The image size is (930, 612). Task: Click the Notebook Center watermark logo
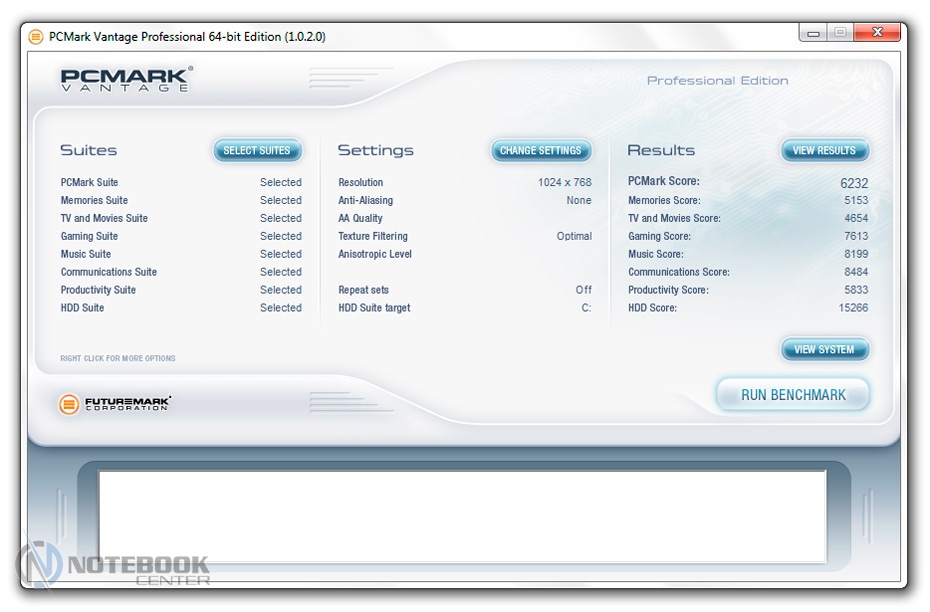pos(113,569)
